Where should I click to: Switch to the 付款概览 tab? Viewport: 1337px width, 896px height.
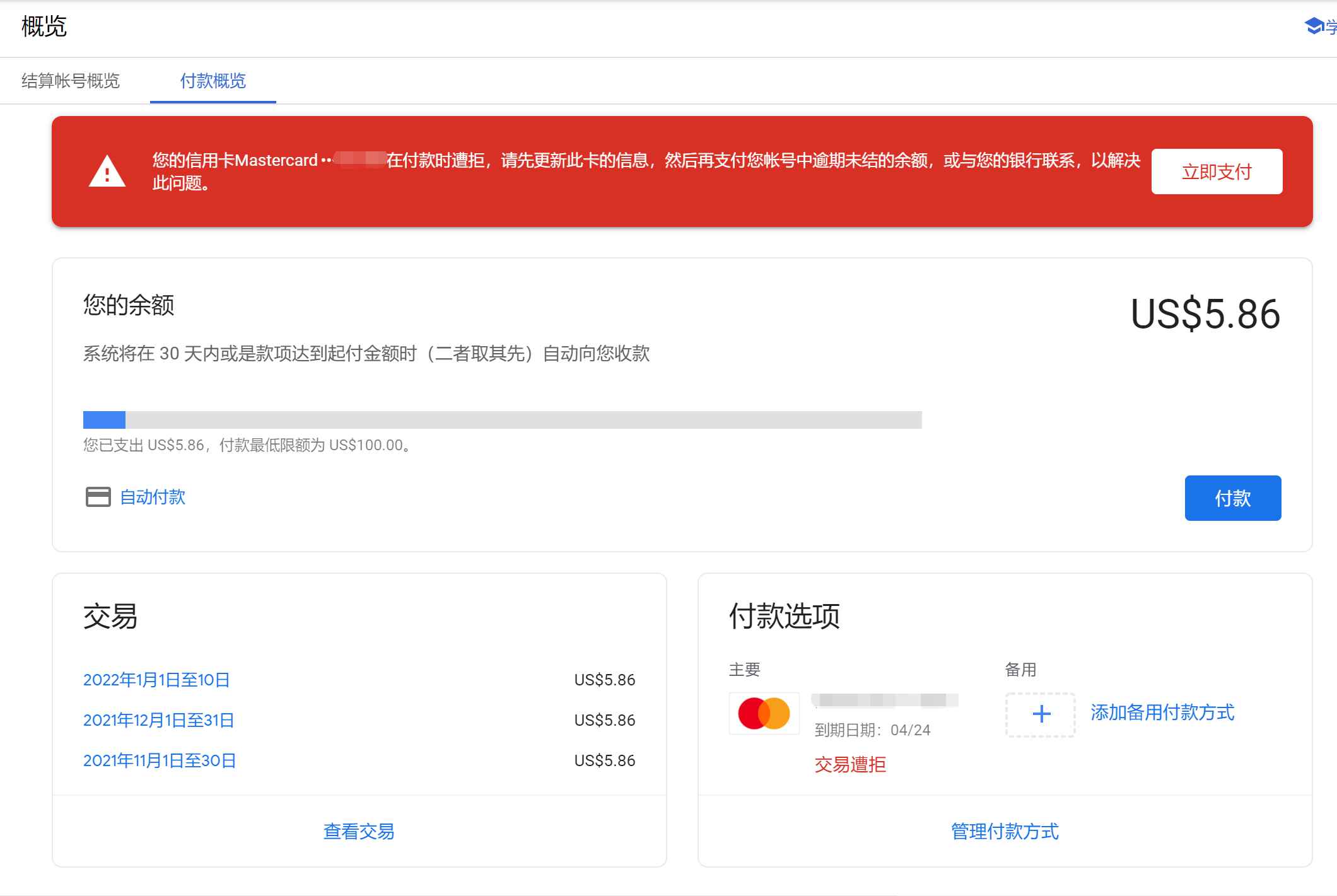click(213, 81)
